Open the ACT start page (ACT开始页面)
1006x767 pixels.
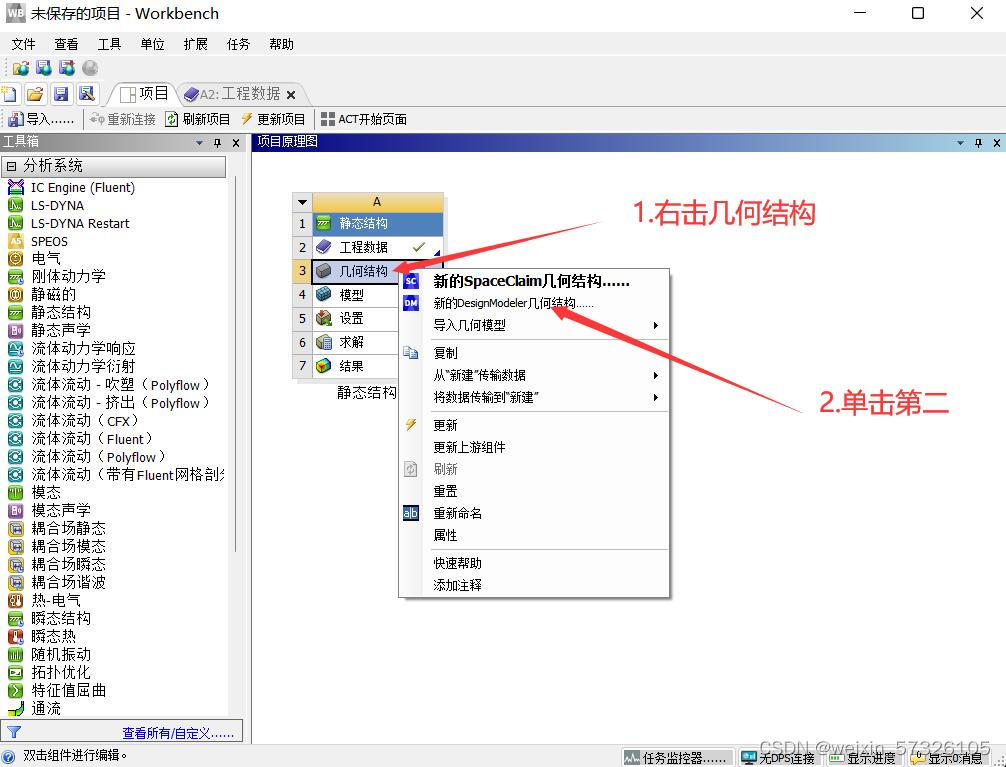click(x=363, y=119)
